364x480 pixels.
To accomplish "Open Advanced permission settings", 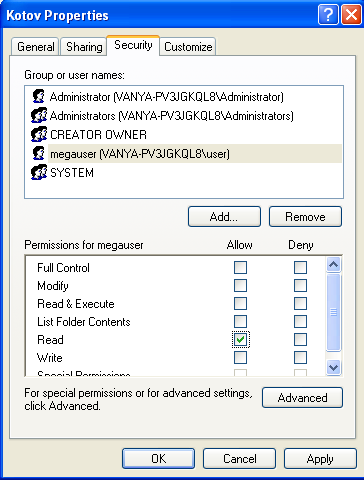I will [302, 397].
